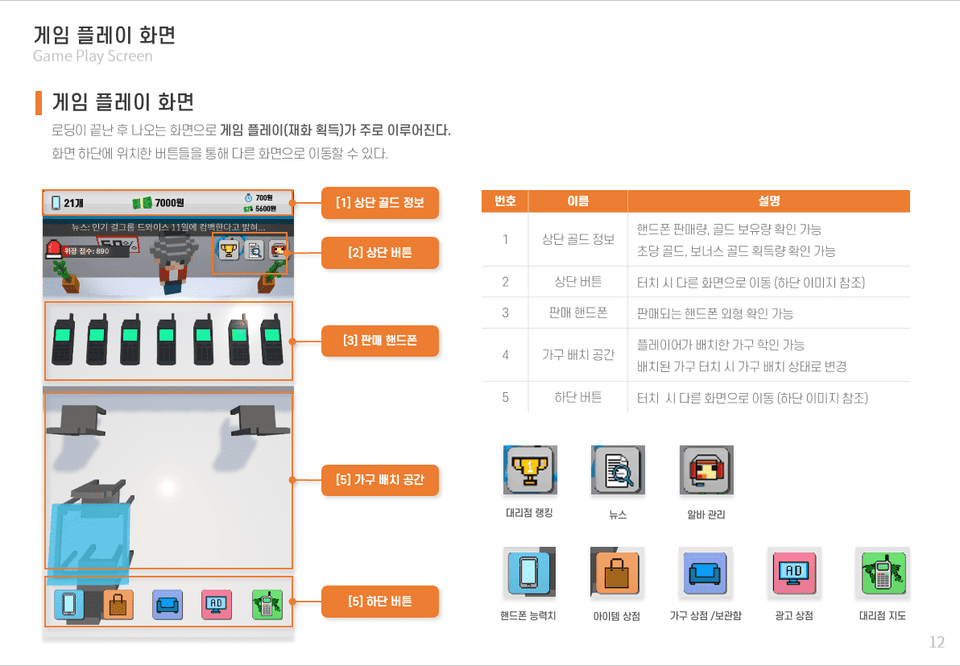This screenshot has width=960, height=666.
Task: Click the 설명 table header
Action: (769, 201)
